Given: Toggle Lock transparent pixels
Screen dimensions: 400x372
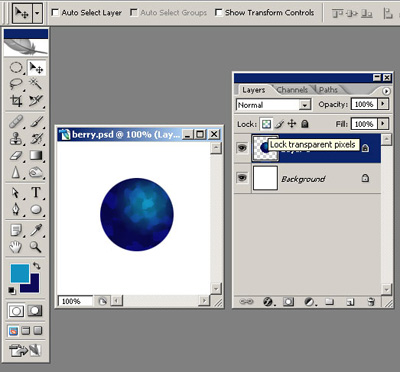Looking at the screenshot, I should (266, 124).
